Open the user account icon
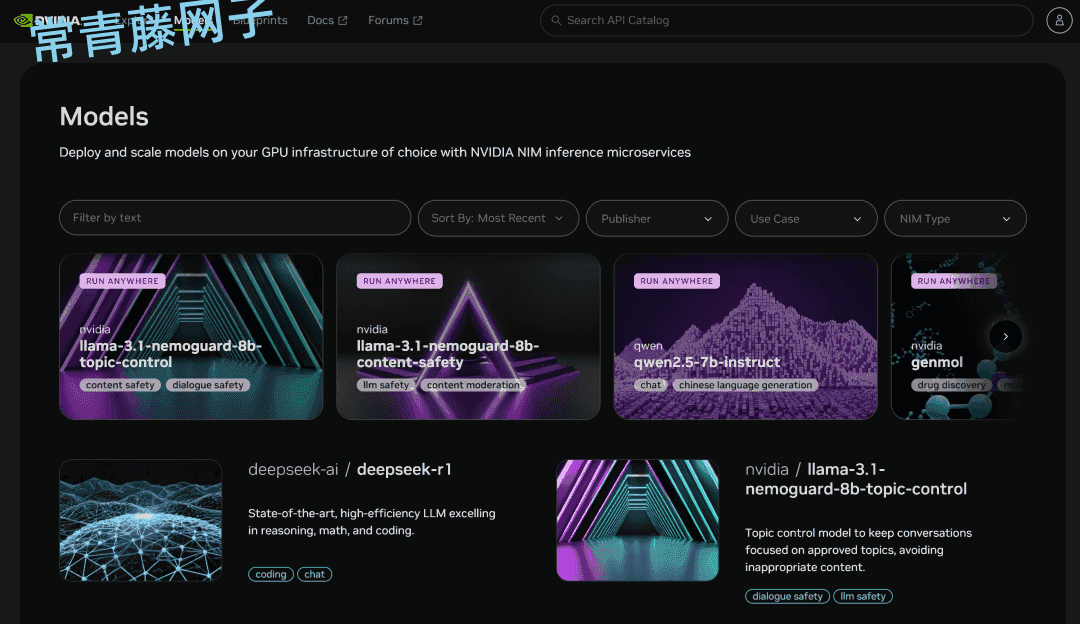This screenshot has width=1080, height=624. (x=1059, y=21)
